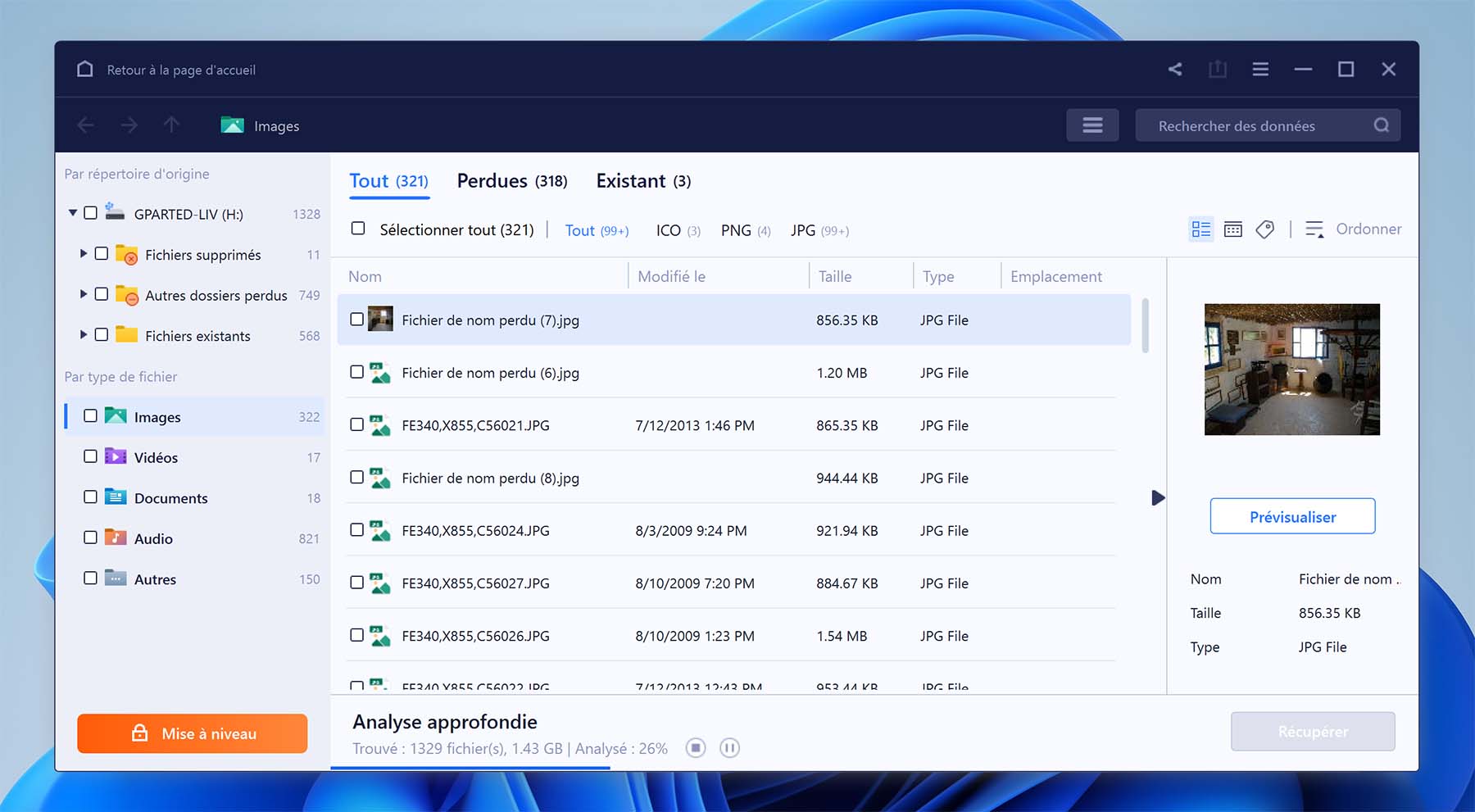The height and width of the screenshot is (812, 1475).
Task: Switch to calendar grid view icon
Action: [x=1232, y=229]
